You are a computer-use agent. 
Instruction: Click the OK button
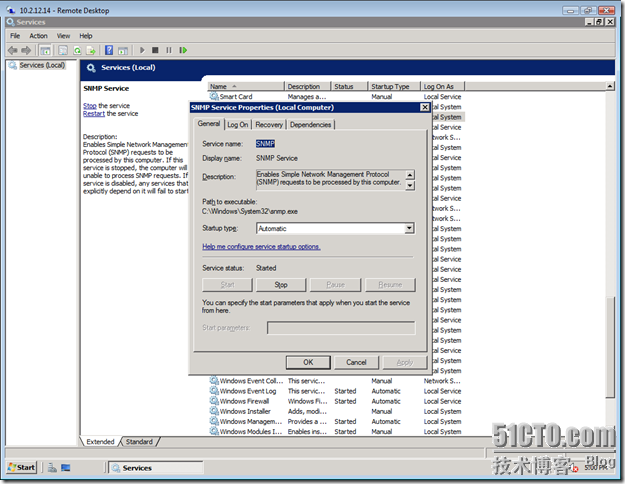(x=308, y=362)
